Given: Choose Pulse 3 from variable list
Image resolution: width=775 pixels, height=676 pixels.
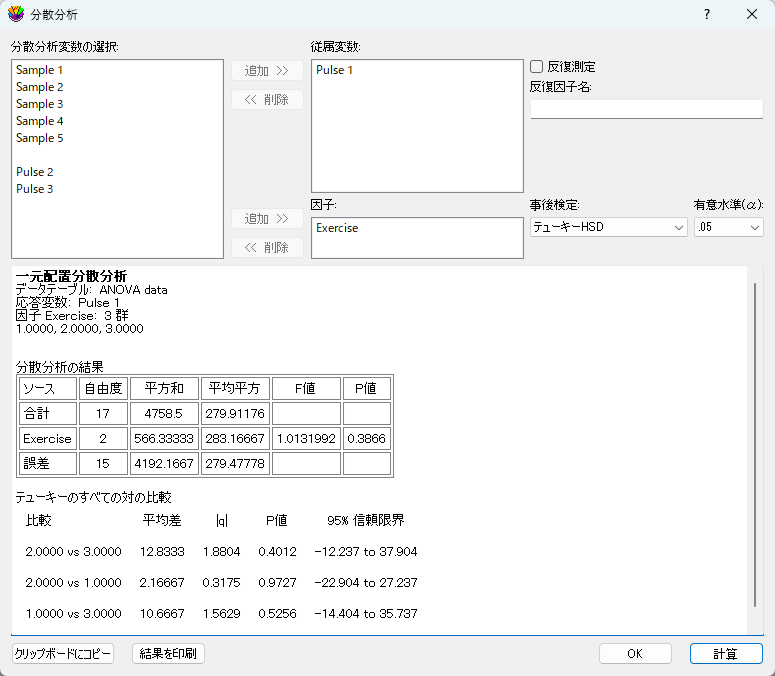Looking at the screenshot, I should (x=35, y=189).
